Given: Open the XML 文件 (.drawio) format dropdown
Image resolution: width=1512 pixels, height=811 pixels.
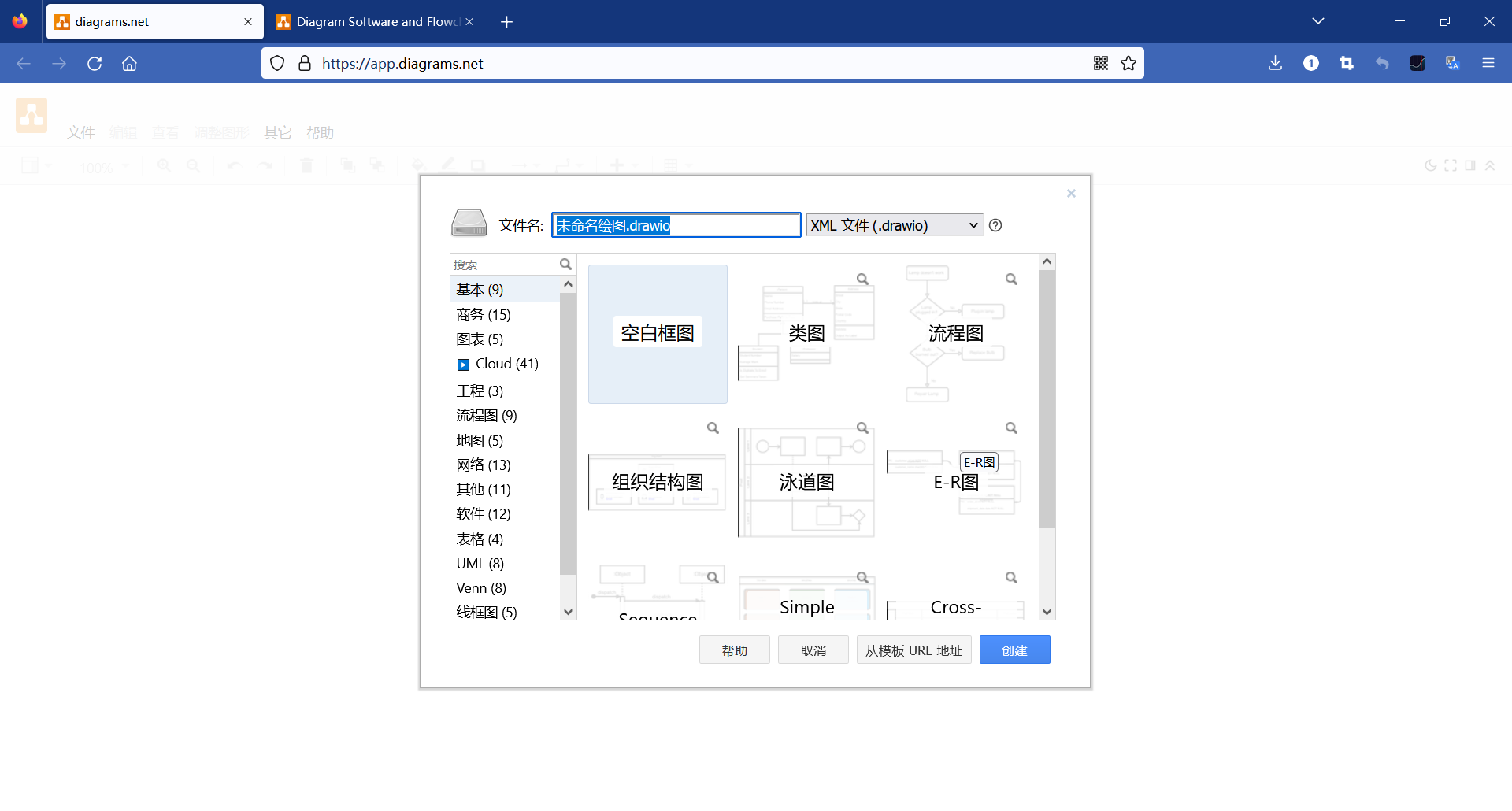Looking at the screenshot, I should [x=895, y=225].
